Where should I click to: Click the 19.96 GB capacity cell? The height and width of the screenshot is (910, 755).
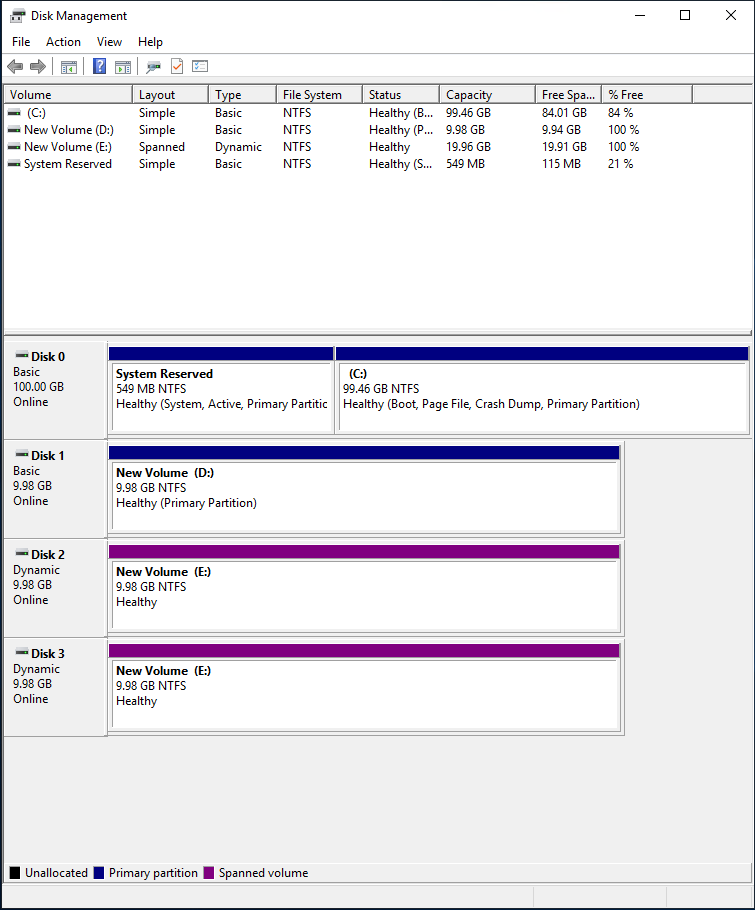(468, 147)
